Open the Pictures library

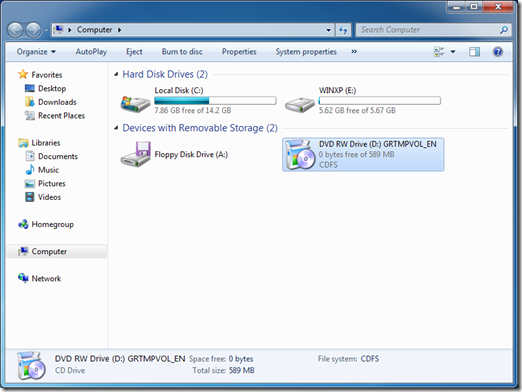(x=52, y=184)
